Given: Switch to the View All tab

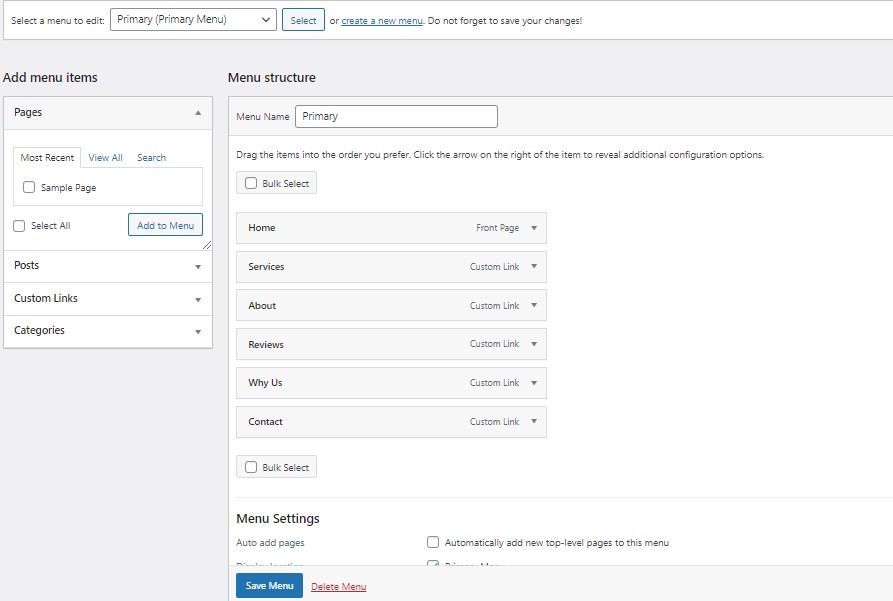Looking at the screenshot, I should [x=105, y=158].
